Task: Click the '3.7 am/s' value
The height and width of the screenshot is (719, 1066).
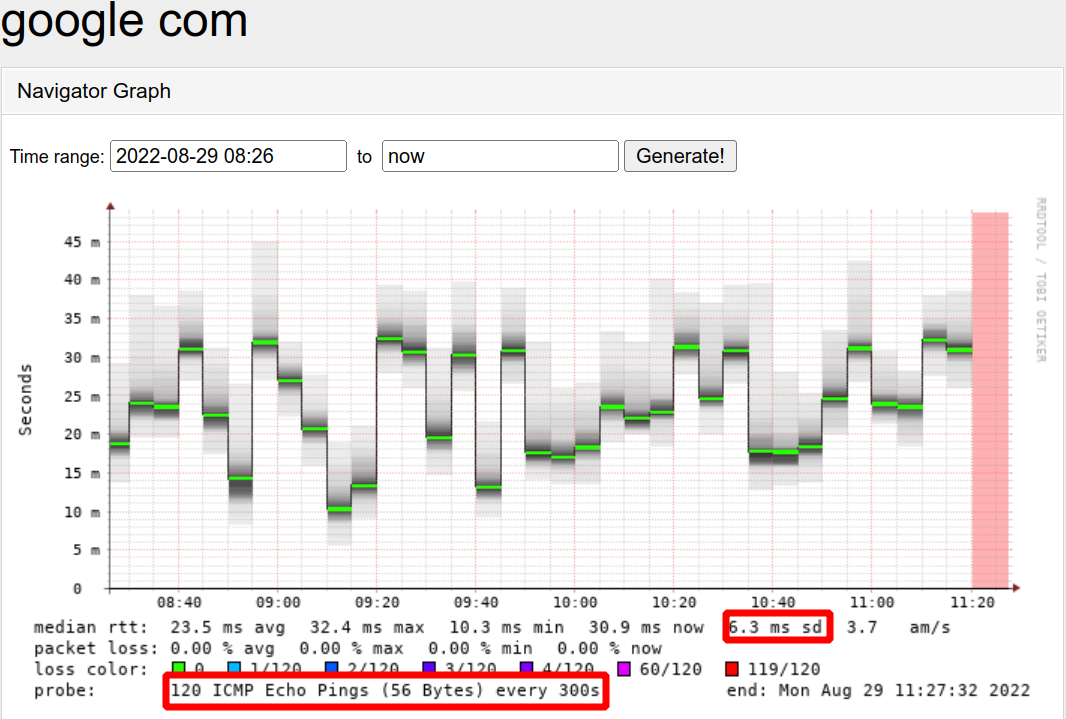Action: (x=898, y=627)
